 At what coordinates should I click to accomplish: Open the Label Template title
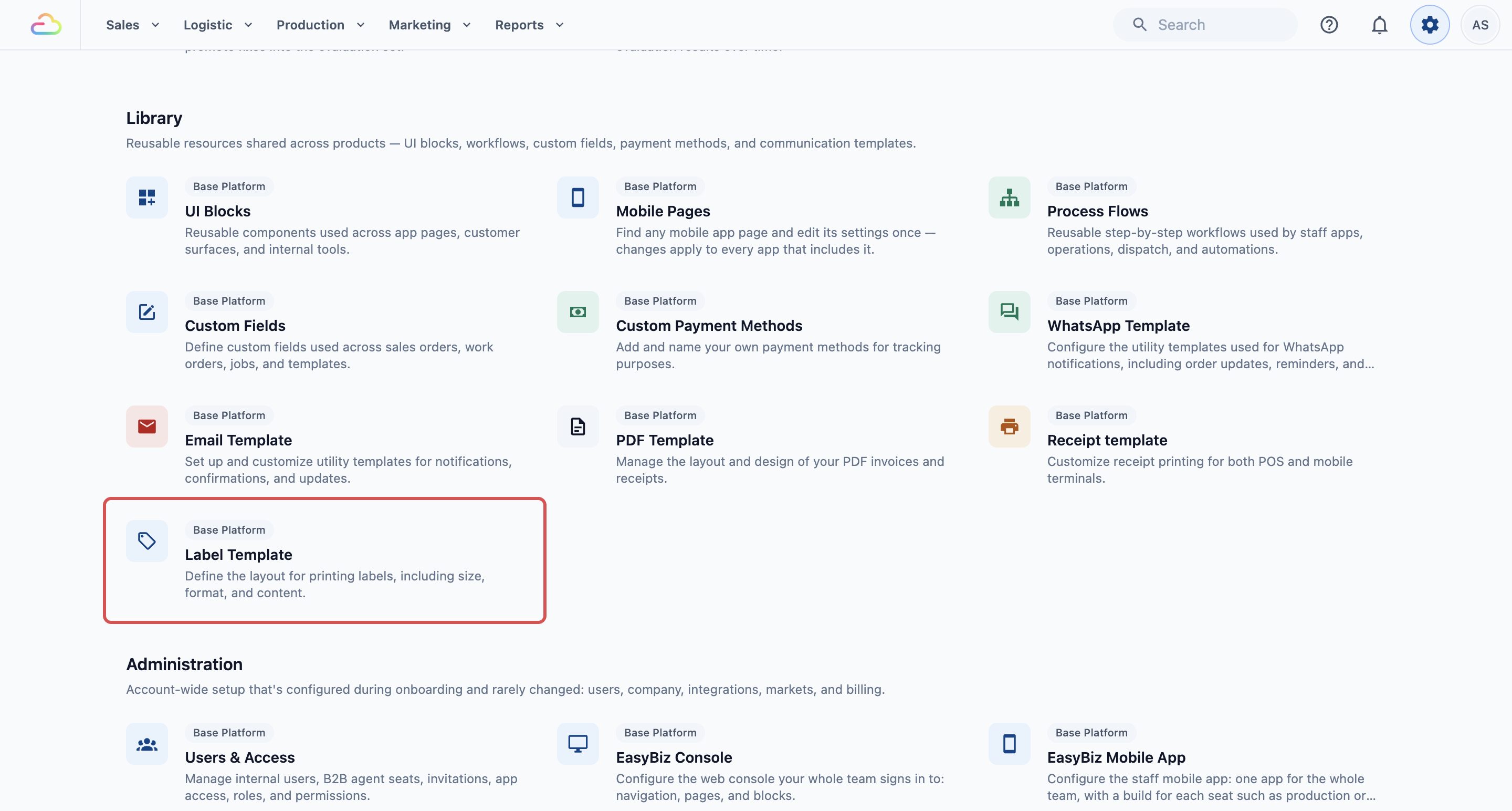tap(238, 555)
